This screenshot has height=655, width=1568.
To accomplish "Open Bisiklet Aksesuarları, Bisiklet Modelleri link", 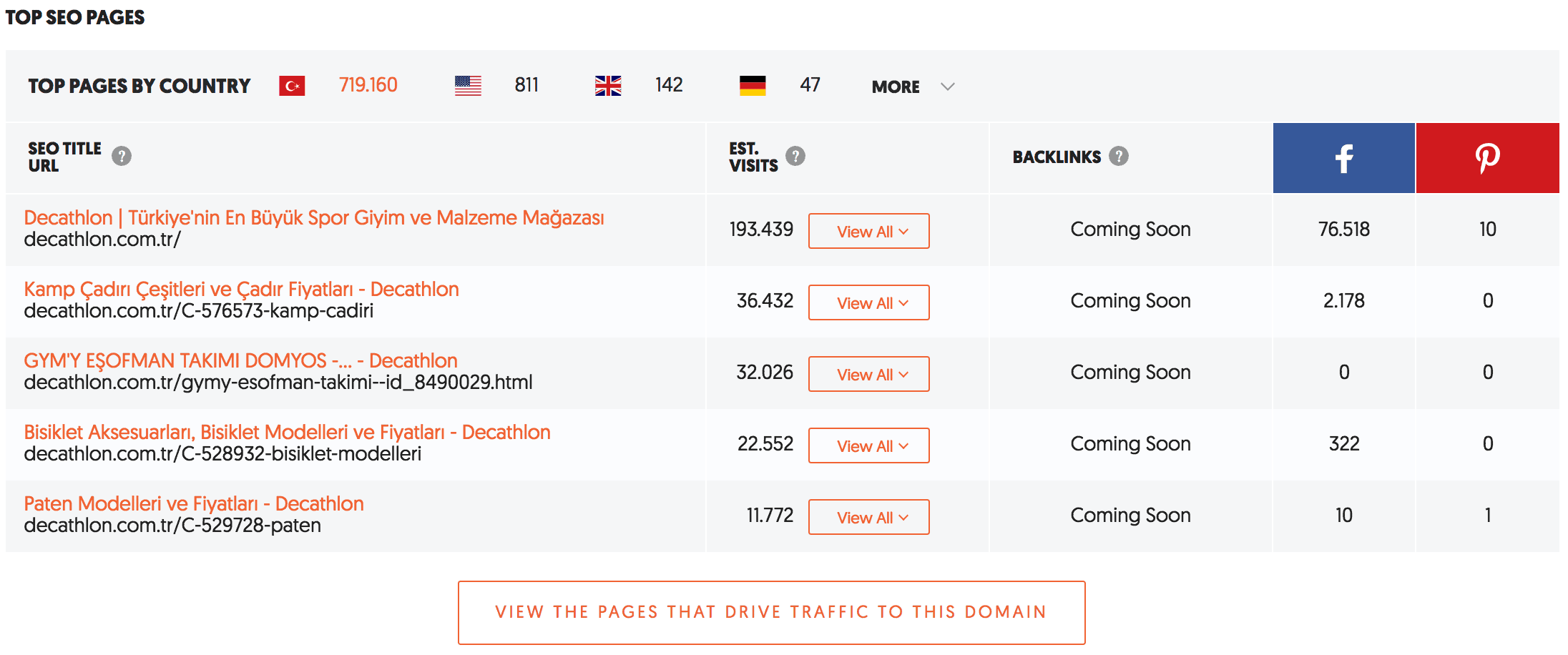I will pyautogui.click(x=287, y=432).
